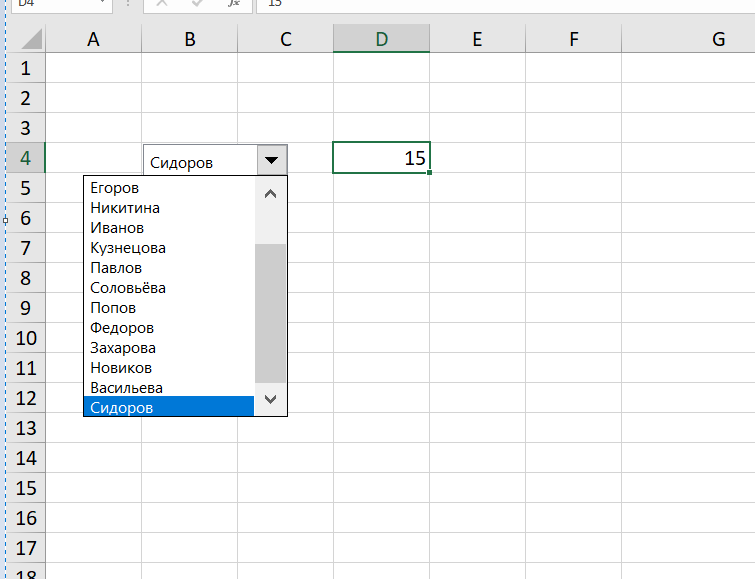Click the Cancel X icon in formula bar

(162, 4)
